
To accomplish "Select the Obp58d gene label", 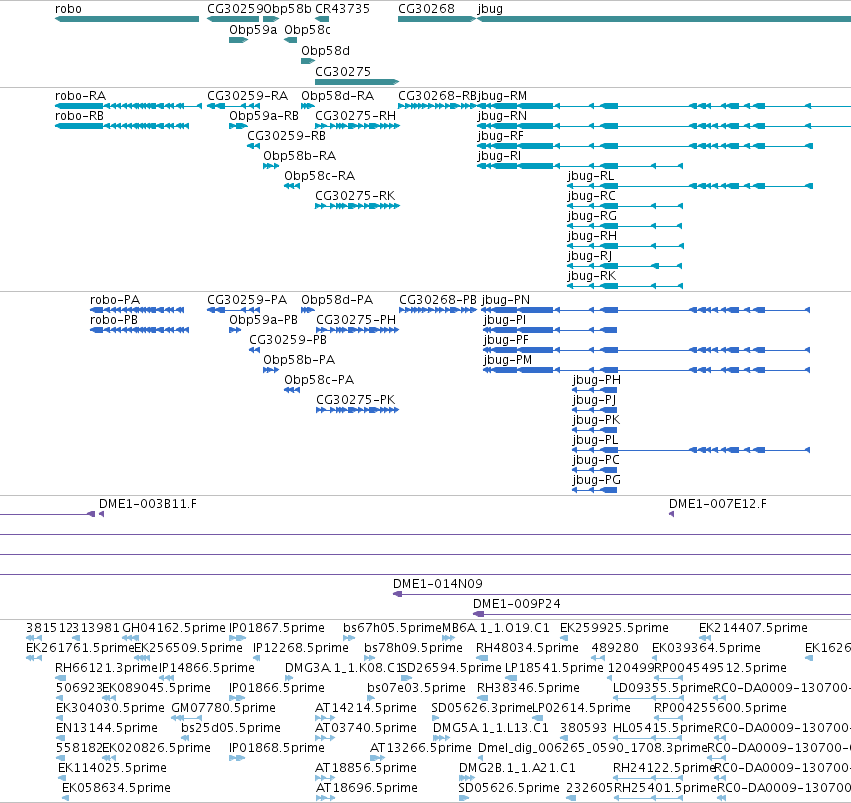I will tap(325, 51).
